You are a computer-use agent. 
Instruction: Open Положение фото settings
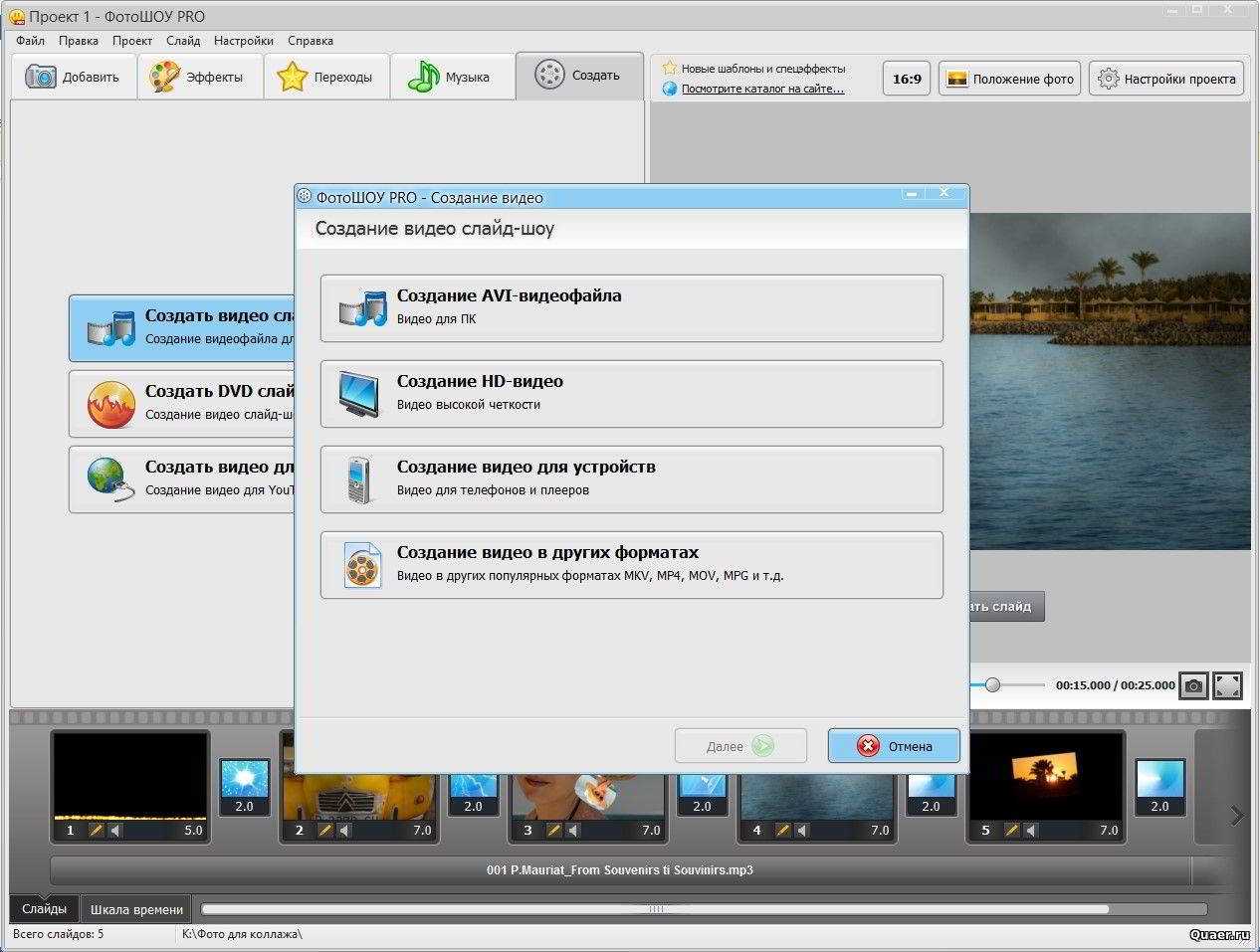coord(1010,79)
